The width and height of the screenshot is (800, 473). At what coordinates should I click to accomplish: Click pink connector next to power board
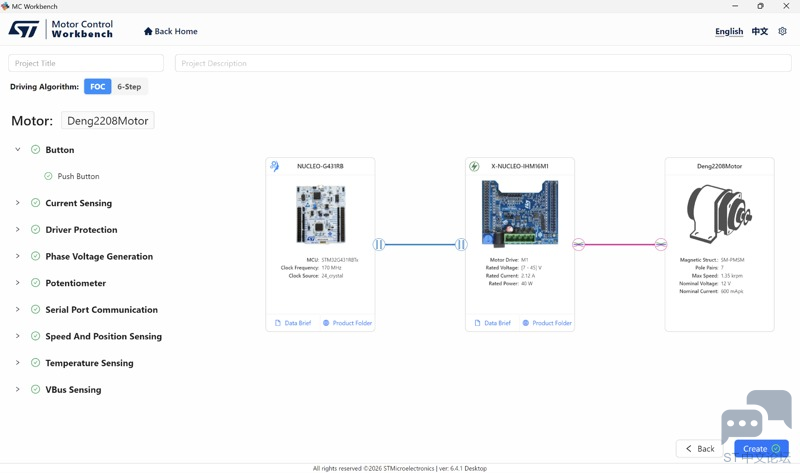(579, 244)
